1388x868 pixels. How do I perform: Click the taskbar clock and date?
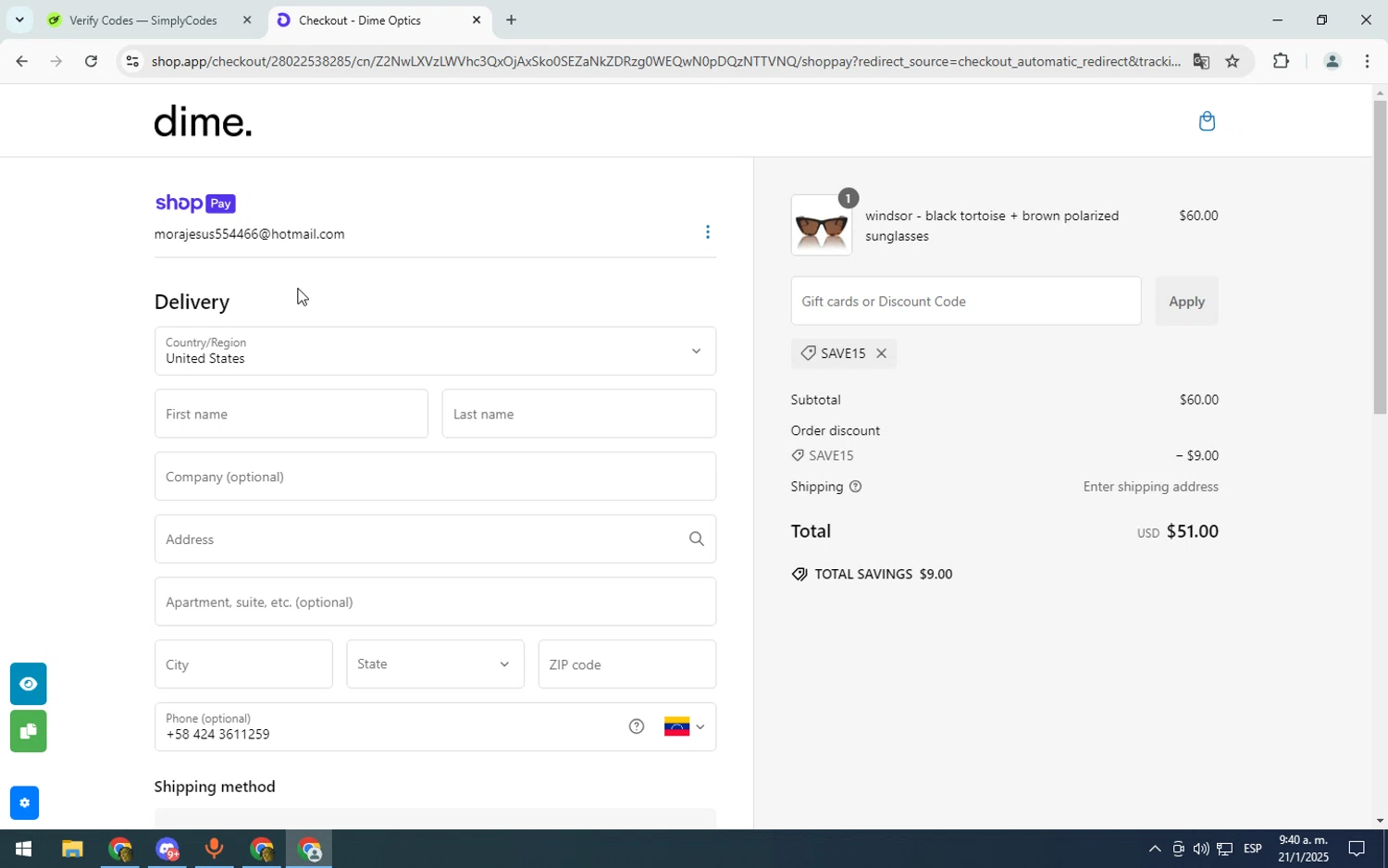tap(1303, 849)
